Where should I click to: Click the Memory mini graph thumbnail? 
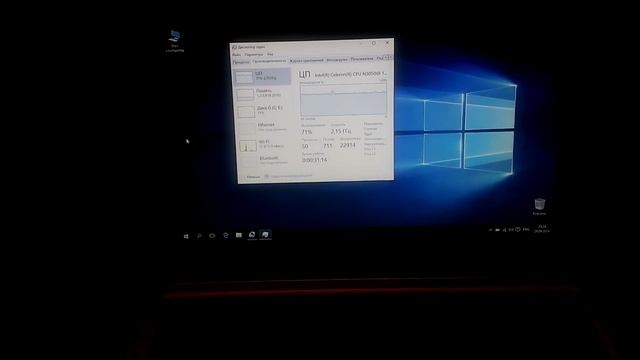point(245,94)
